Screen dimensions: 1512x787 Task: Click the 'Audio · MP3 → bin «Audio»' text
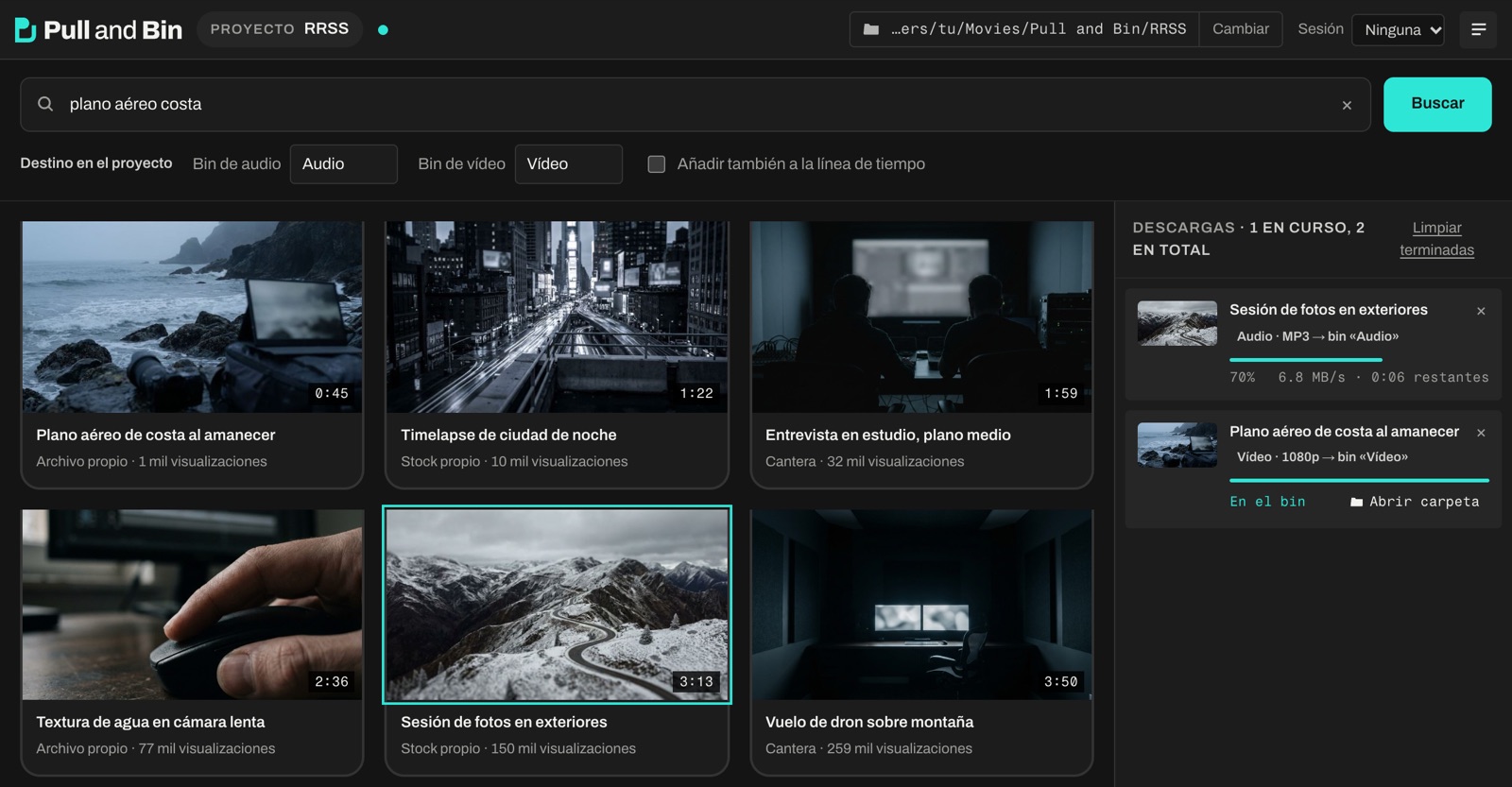point(1317,336)
